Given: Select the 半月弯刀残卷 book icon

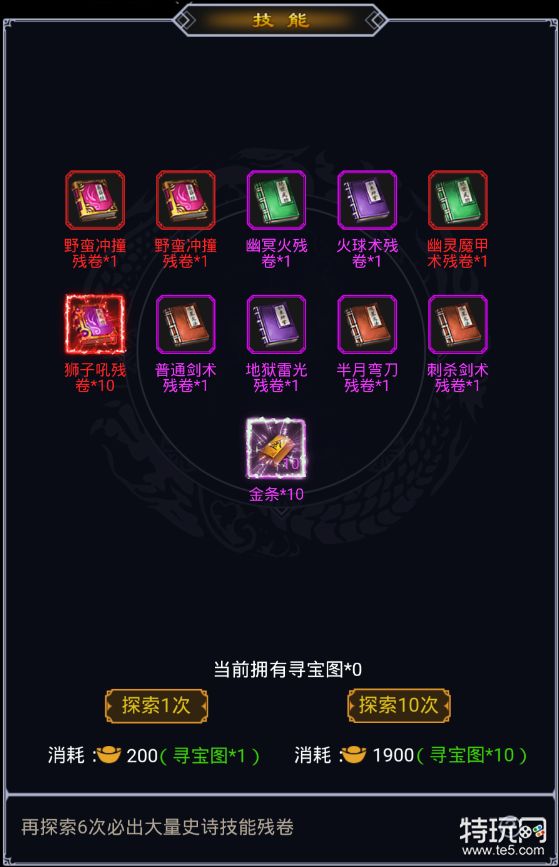Looking at the screenshot, I should pyautogui.click(x=367, y=324).
